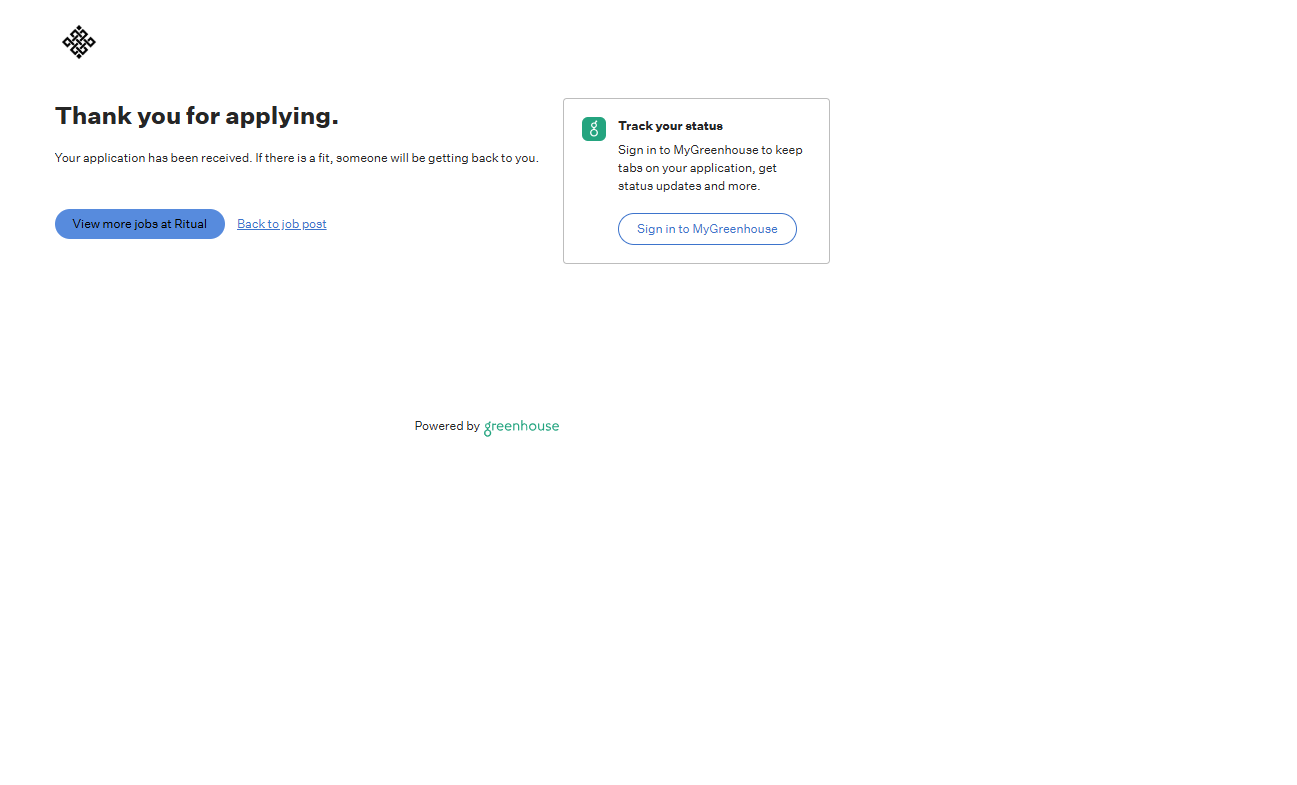Screen dimensions: 1297x785
Task: Click the Powered by footer text
Action: (447, 426)
